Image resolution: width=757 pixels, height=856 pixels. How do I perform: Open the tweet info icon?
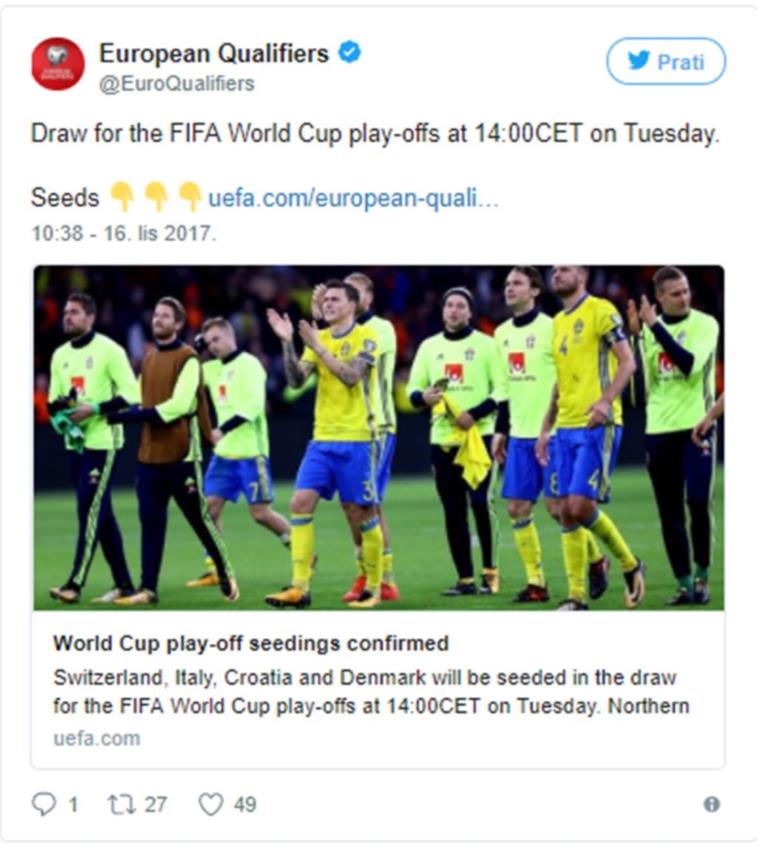click(711, 804)
